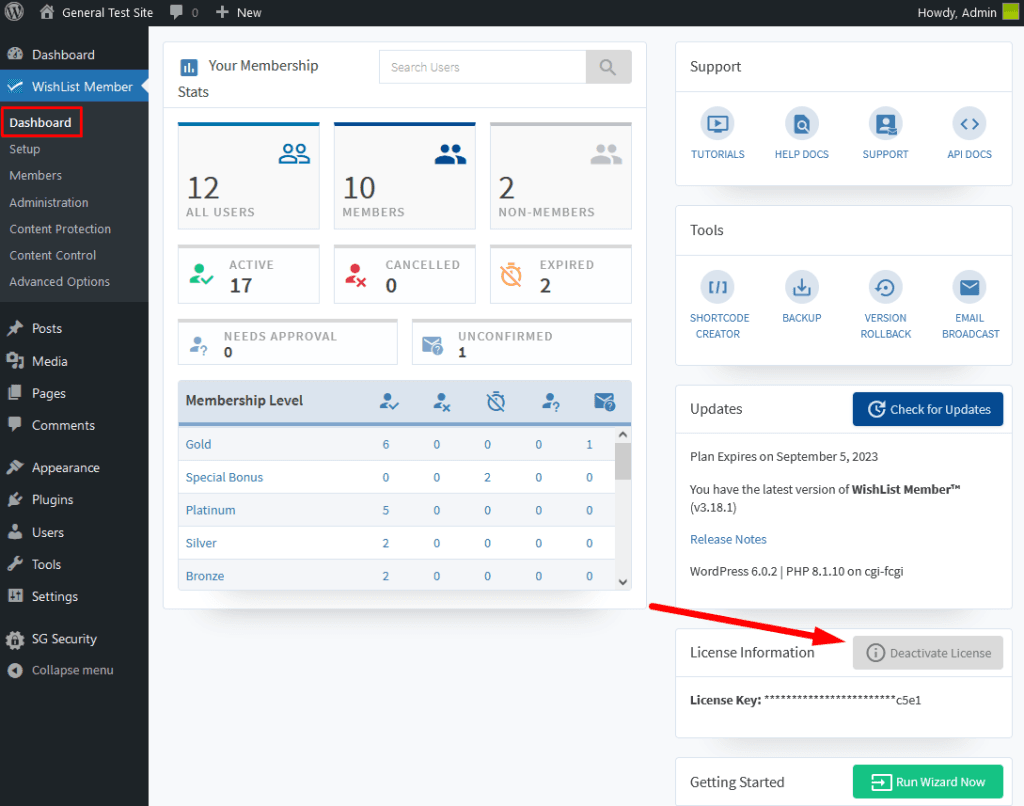The width and height of the screenshot is (1024, 806).
Task: Click the New plus icon in admin bar
Action: pos(222,12)
